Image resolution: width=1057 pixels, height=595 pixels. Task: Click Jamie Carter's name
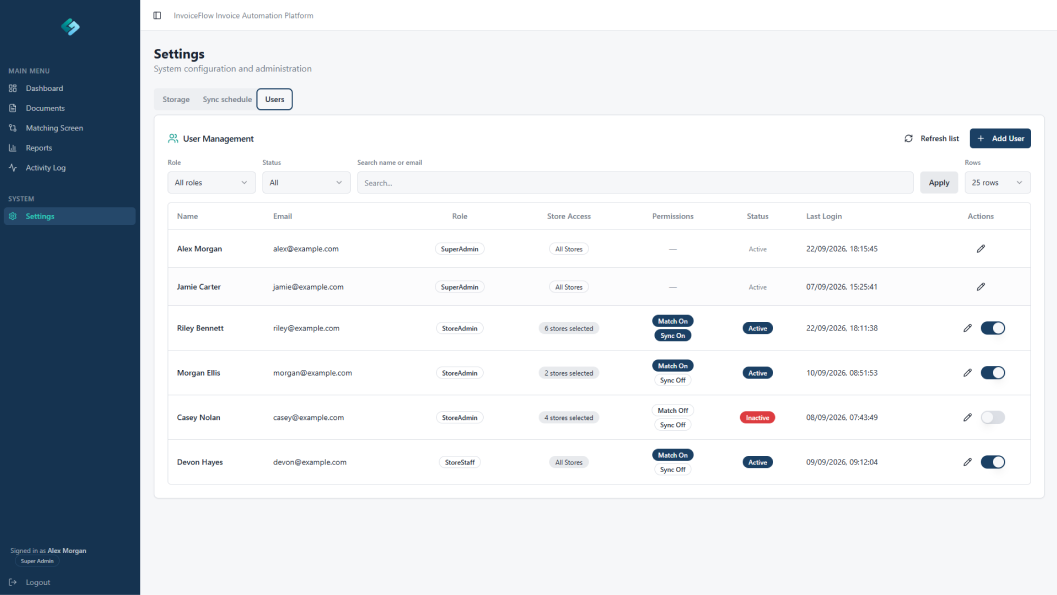pyautogui.click(x=199, y=287)
